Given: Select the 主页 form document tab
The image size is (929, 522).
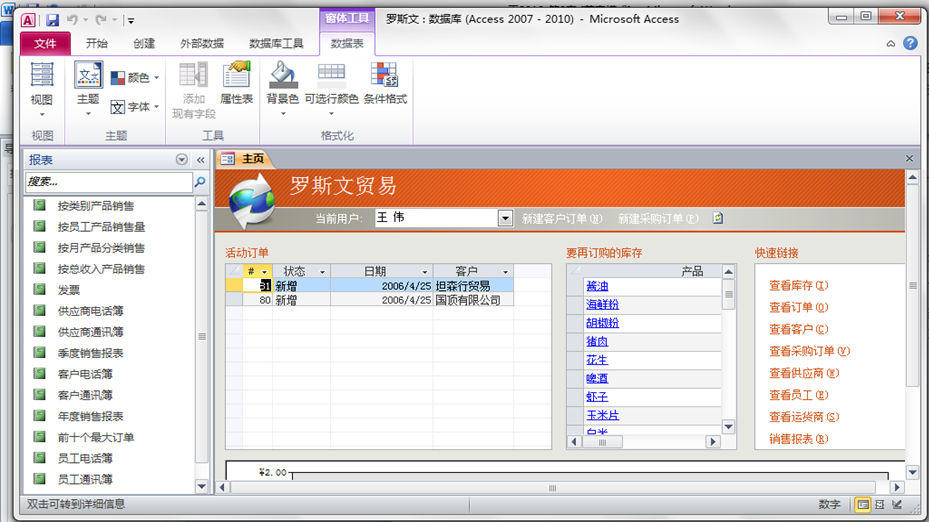Looking at the screenshot, I should (245, 158).
